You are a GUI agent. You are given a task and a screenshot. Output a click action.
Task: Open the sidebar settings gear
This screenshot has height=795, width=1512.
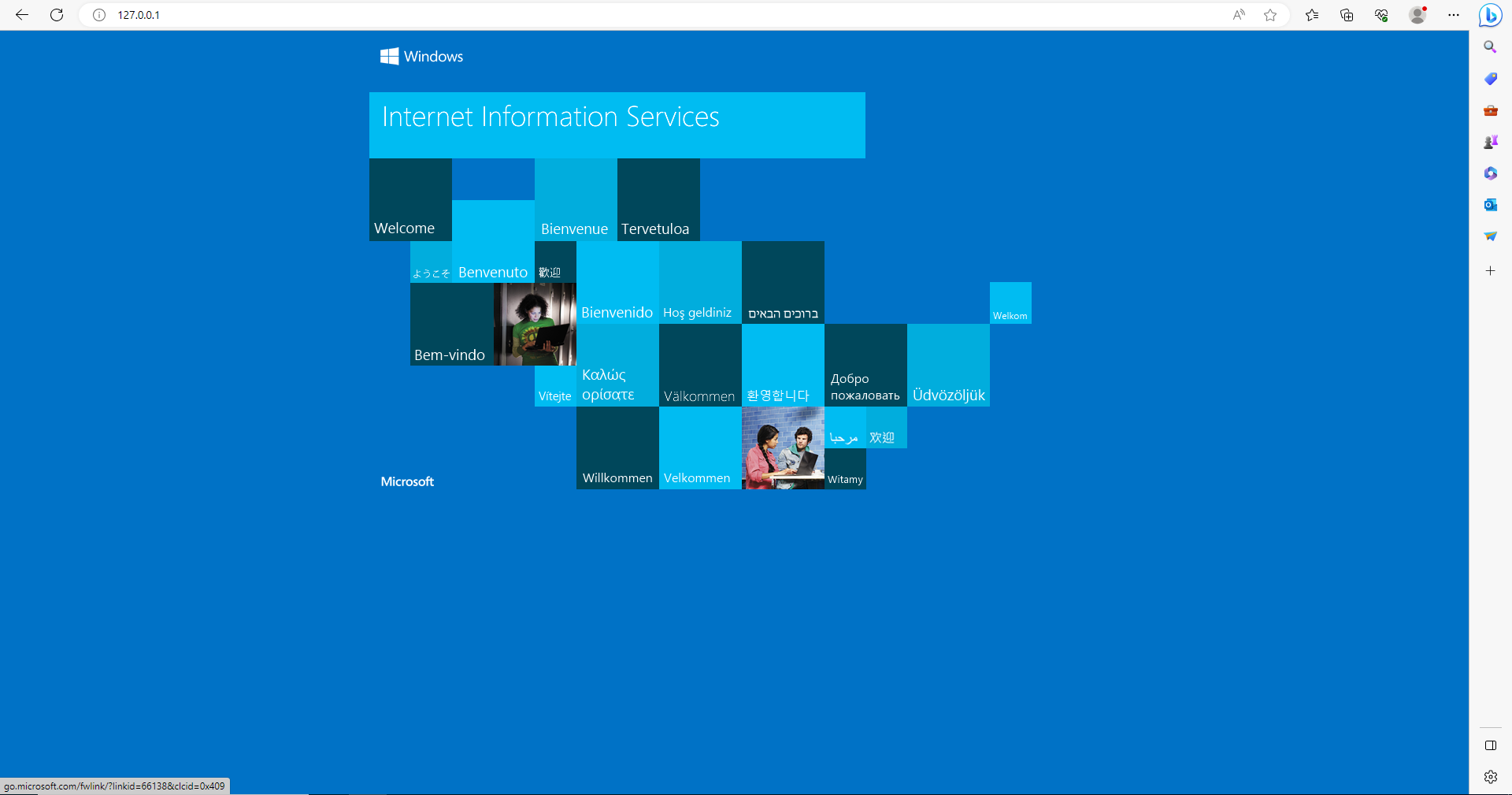click(x=1490, y=777)
